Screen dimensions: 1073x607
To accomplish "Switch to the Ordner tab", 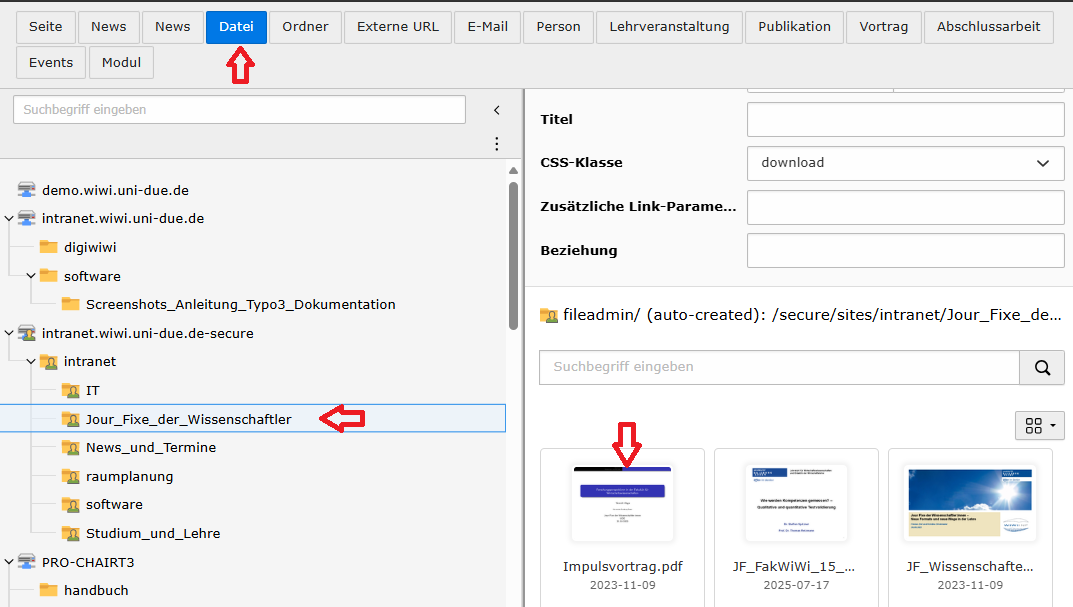I will [x=305, y=27].
